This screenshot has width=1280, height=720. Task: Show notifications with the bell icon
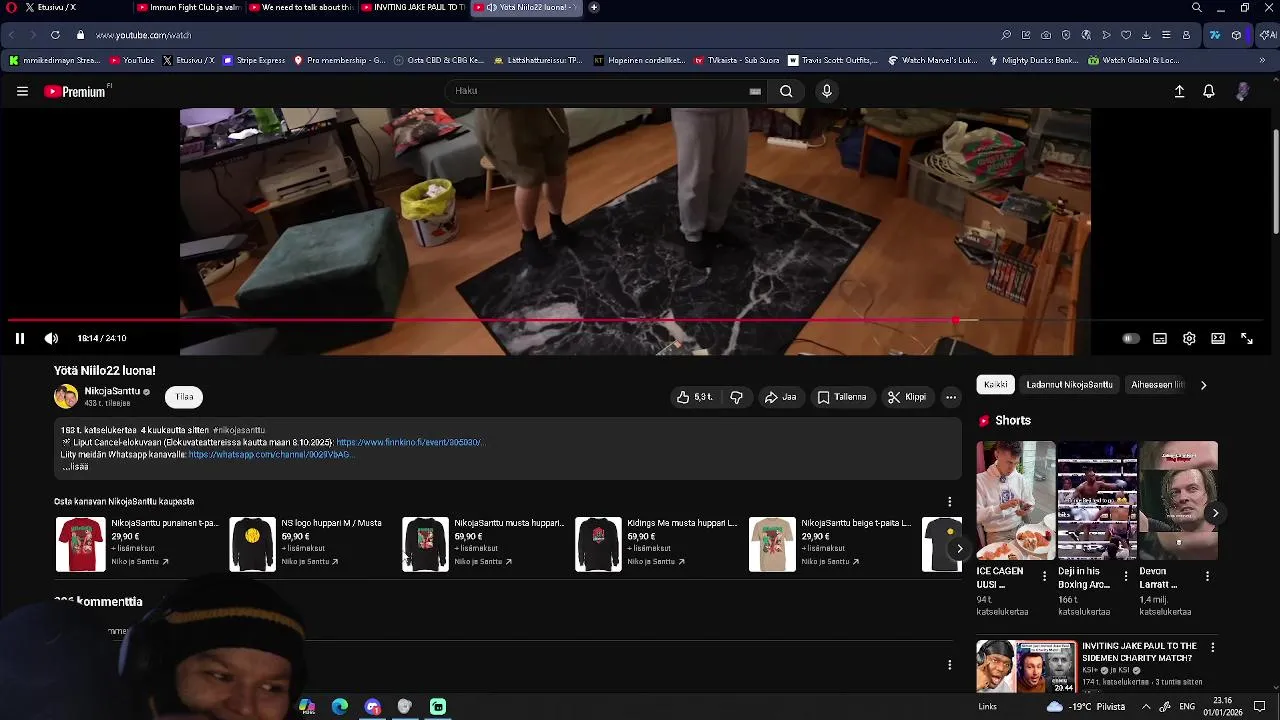pyautogui.click(x=1209, y=91)
